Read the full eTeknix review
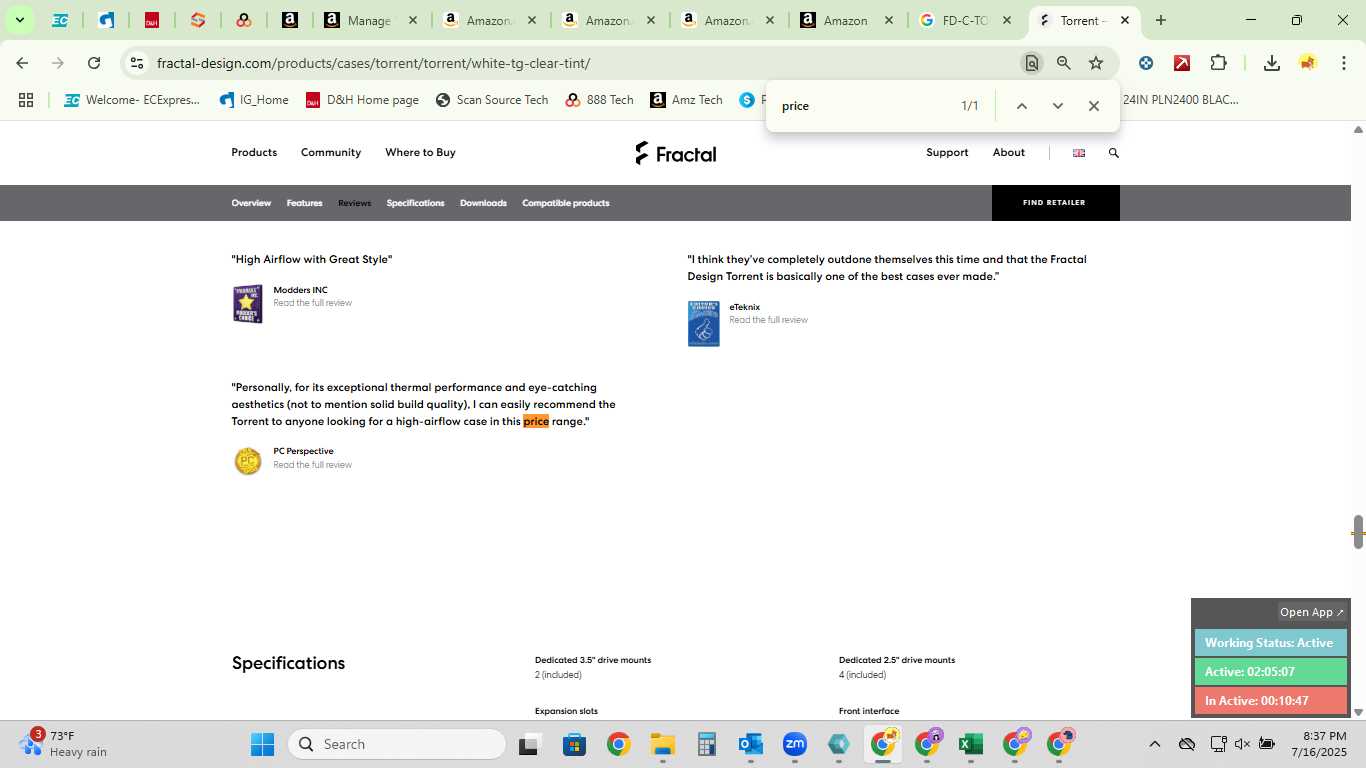Viewport: 1366px width, 768px height. [768, 320]
